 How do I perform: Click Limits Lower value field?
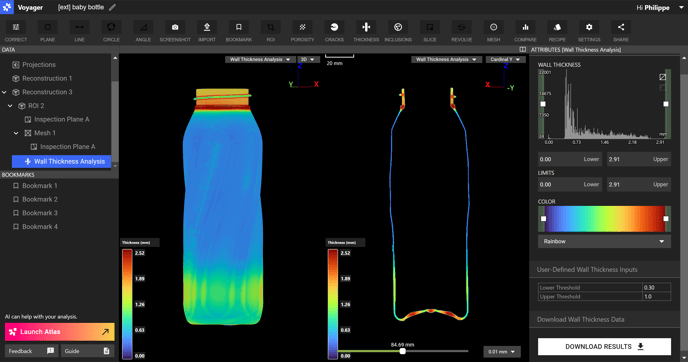pyautogui.click(x=570, y=184)
